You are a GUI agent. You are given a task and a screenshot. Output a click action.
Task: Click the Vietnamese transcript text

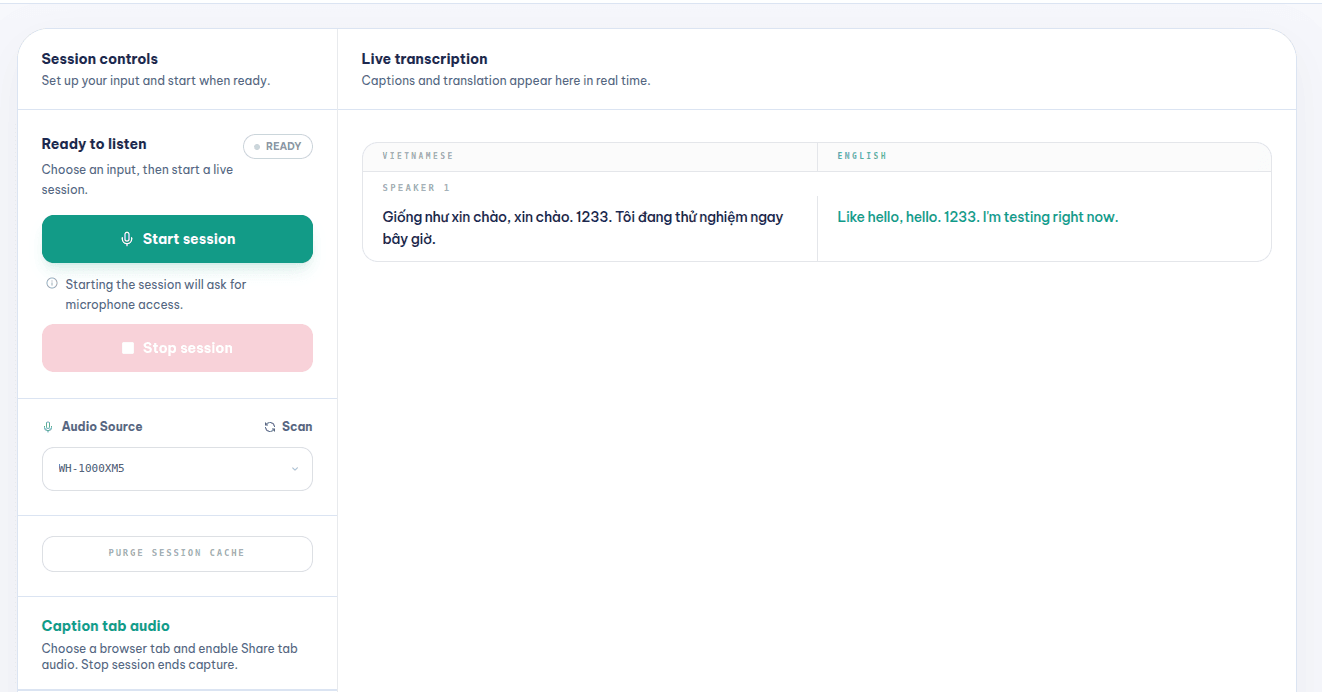(x=583, y=228)
